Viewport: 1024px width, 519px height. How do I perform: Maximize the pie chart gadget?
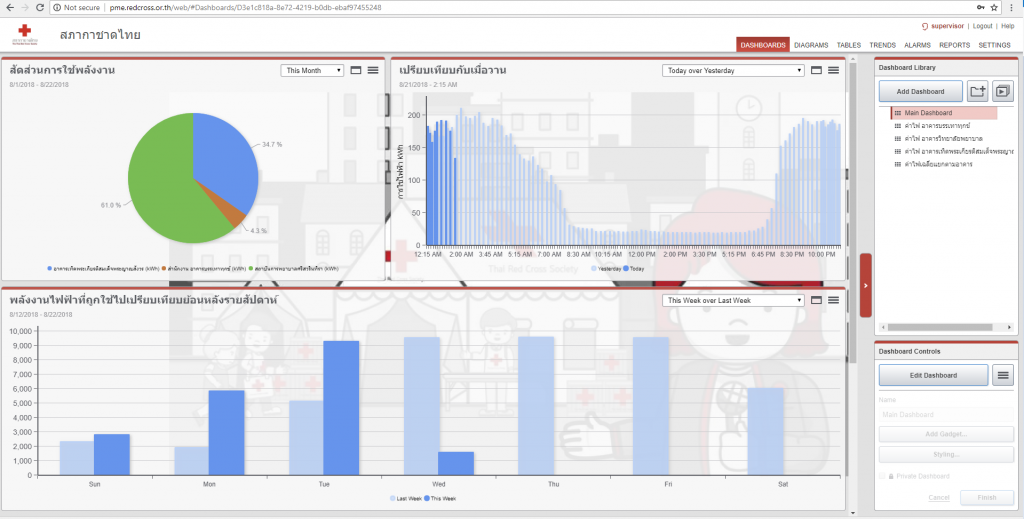(356, 70)
